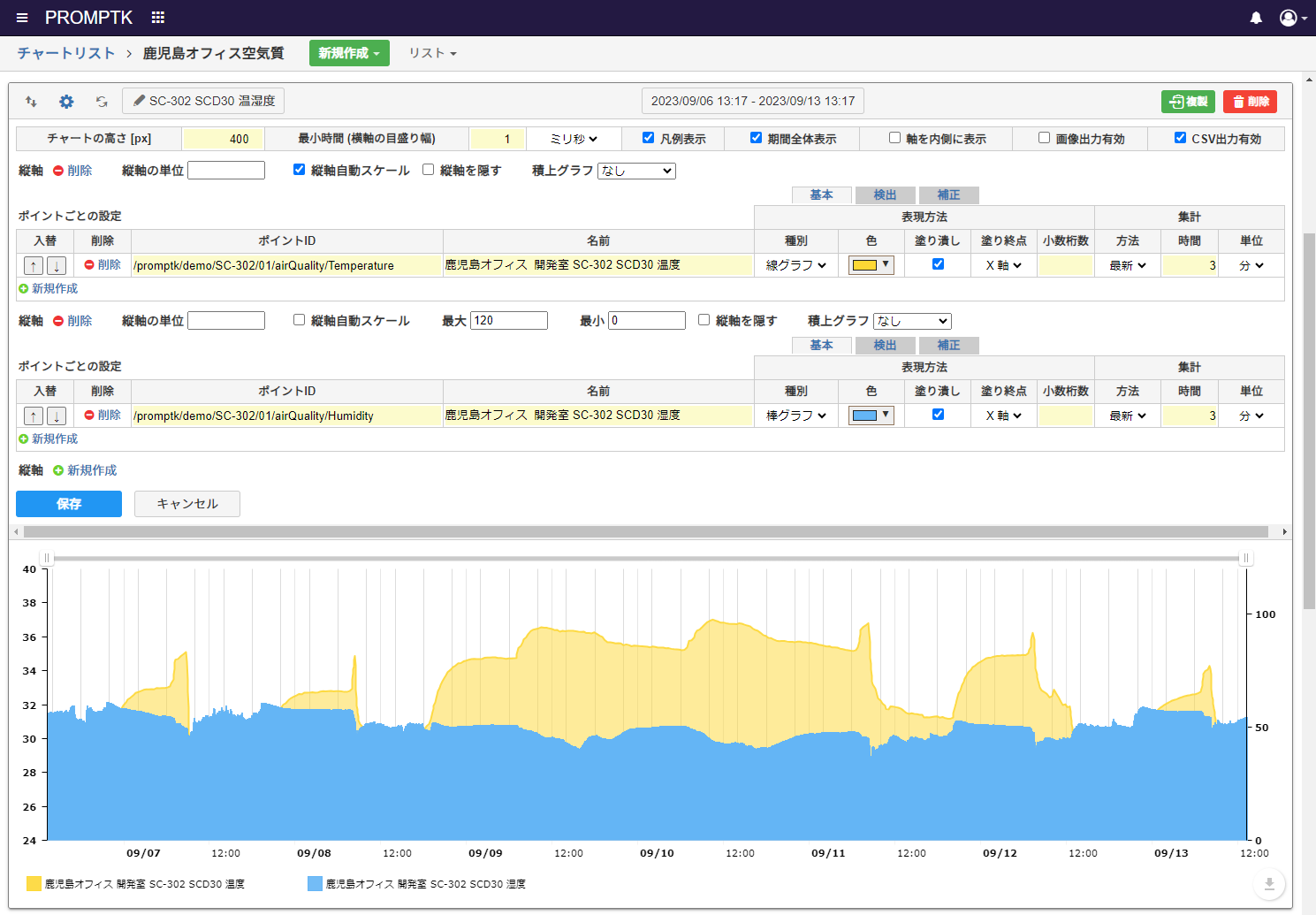
Task: Click second axis maximum value field
Action: tap(509, 321)
